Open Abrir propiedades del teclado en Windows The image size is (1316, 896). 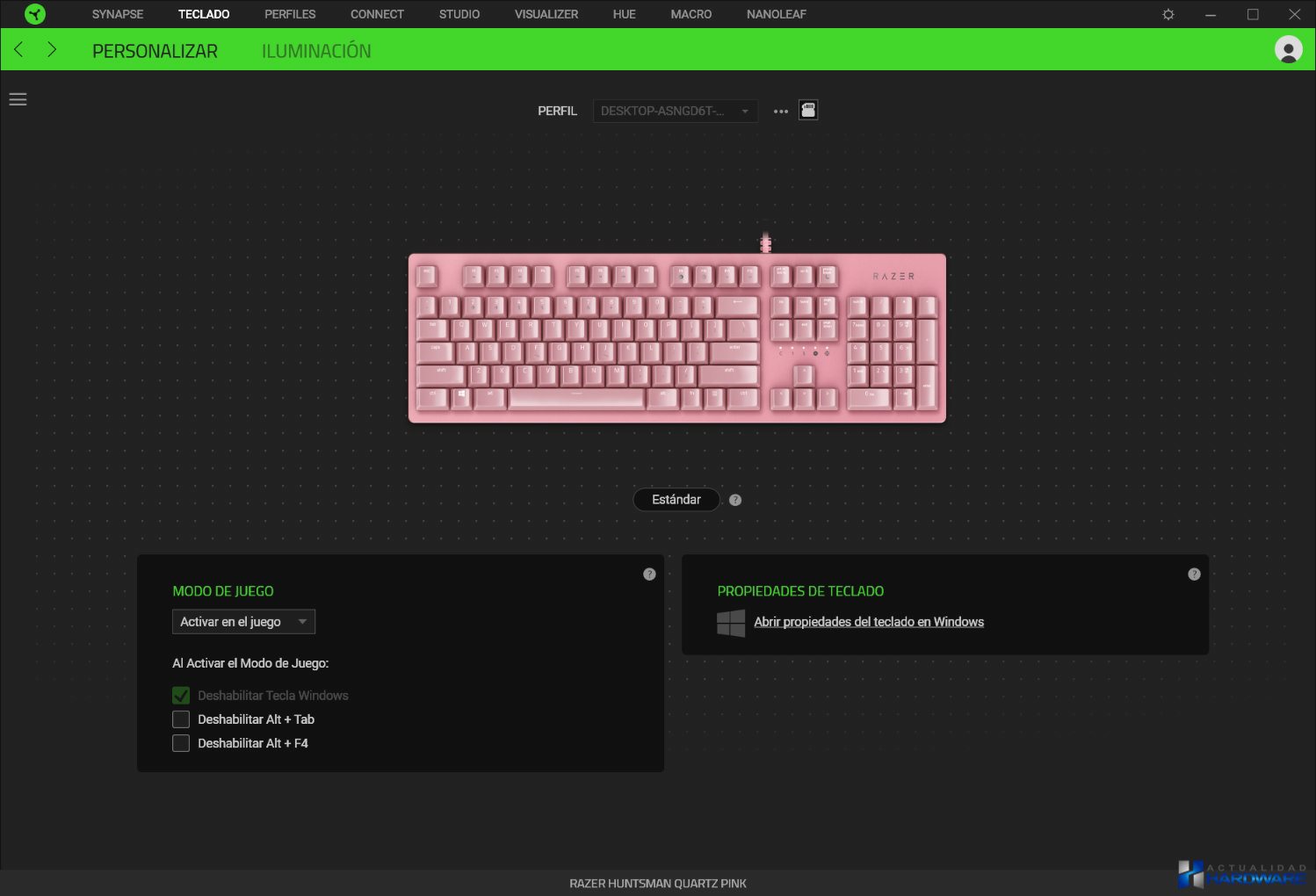click(x=869, y=622)
